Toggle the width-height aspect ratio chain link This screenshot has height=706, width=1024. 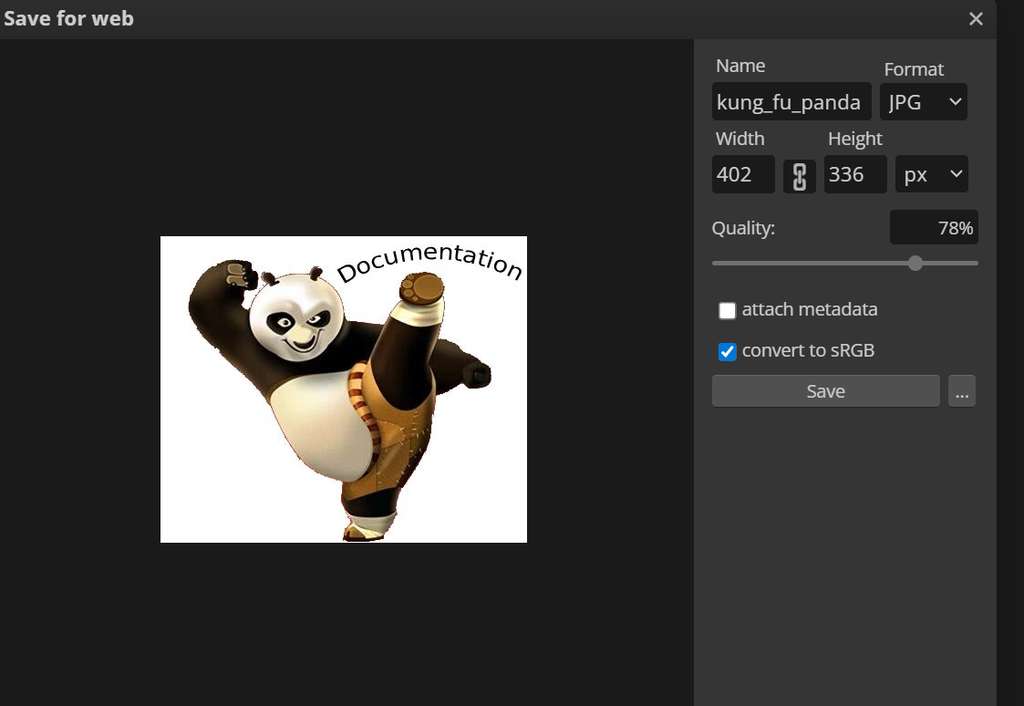click(x=799, y=176)
